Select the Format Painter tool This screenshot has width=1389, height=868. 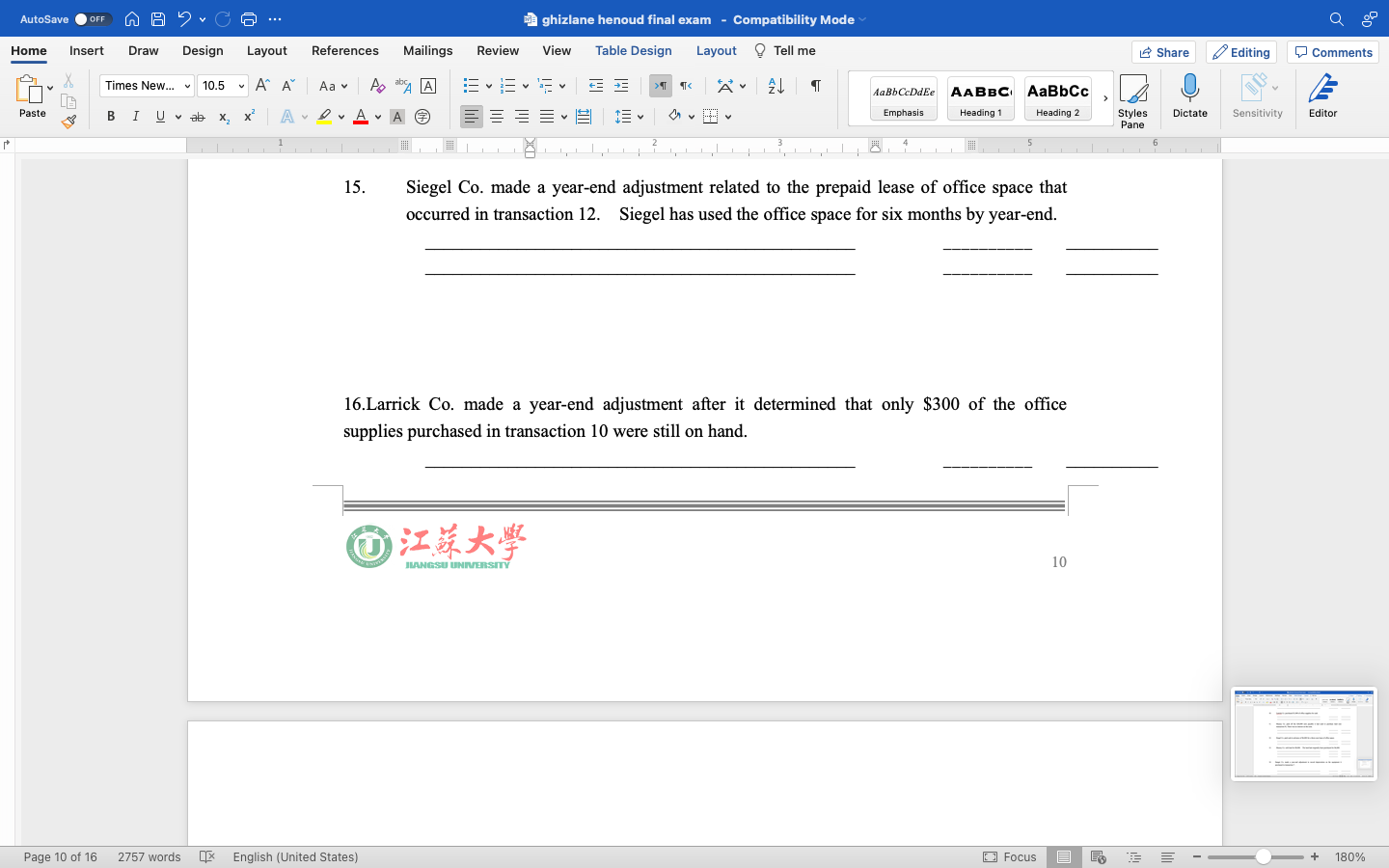click(x=68, y=122)
